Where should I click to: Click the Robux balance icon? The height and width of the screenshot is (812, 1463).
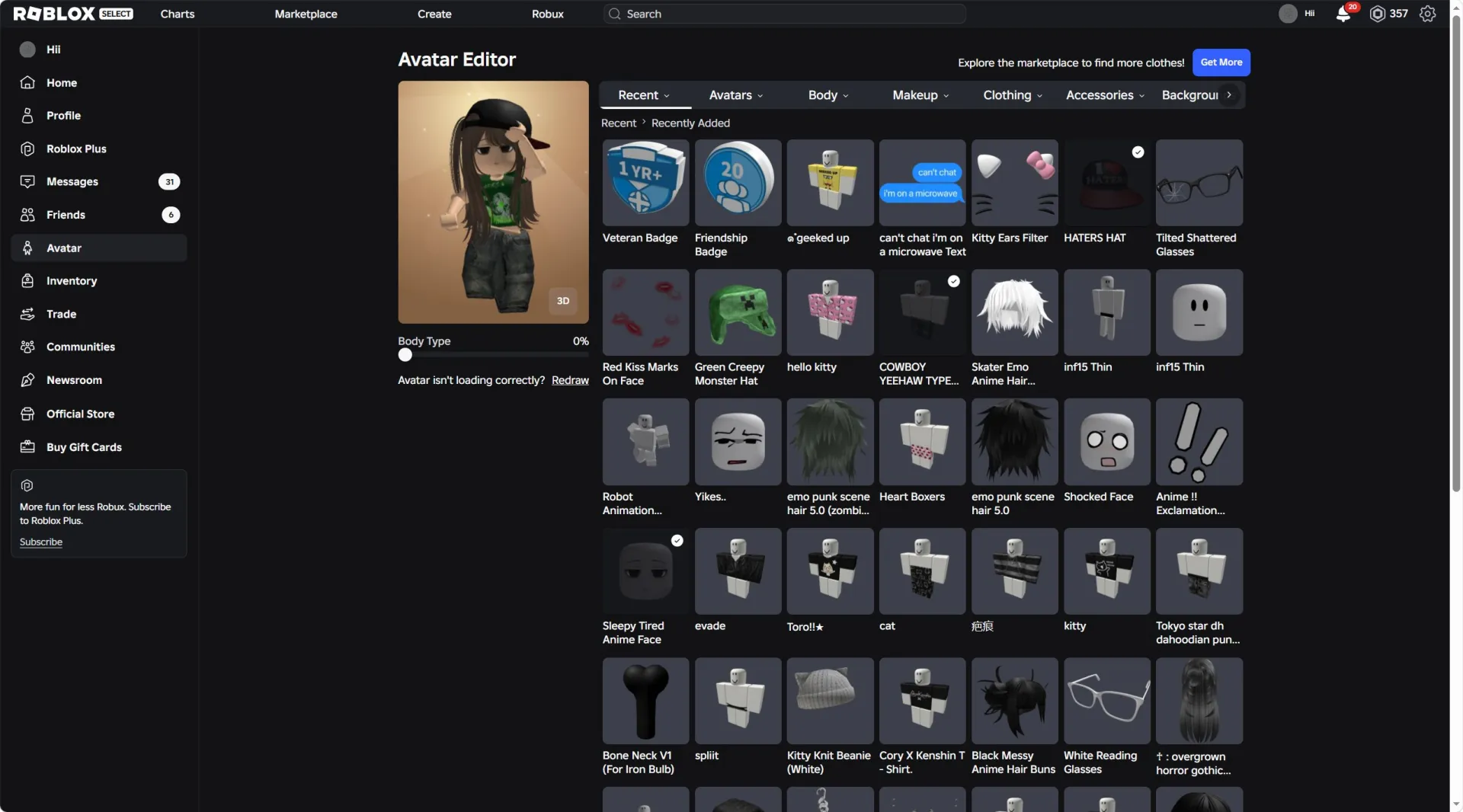[1377, 14]
